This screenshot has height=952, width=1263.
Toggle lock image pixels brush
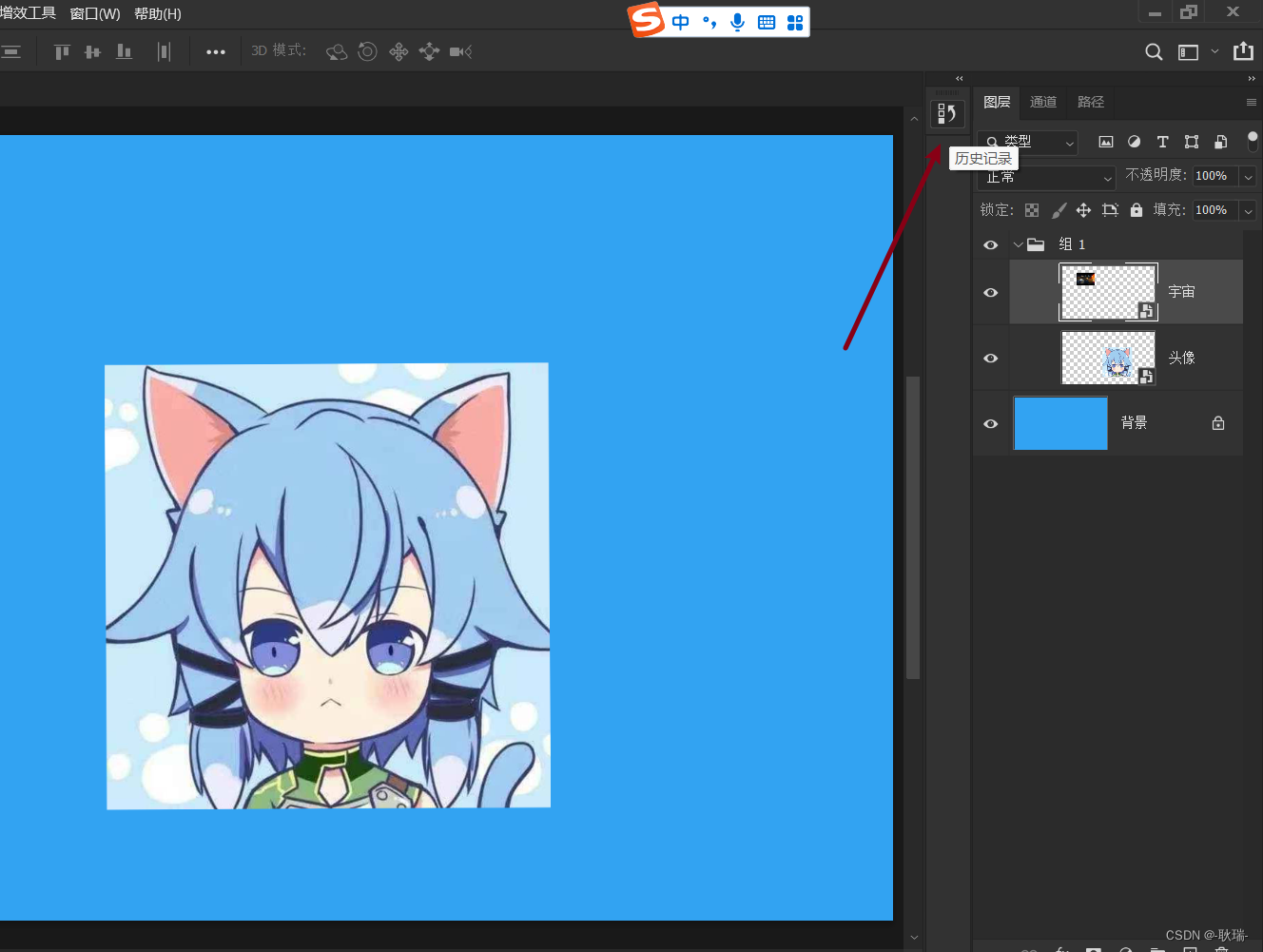tap(1059, 210)
